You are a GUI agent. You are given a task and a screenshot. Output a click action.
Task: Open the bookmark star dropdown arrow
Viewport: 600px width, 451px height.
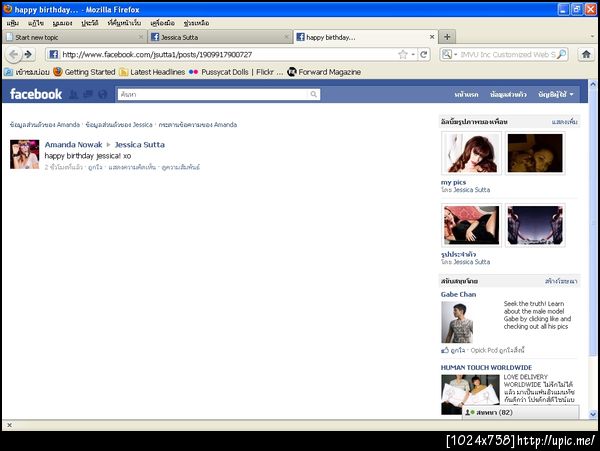(413, 54)
